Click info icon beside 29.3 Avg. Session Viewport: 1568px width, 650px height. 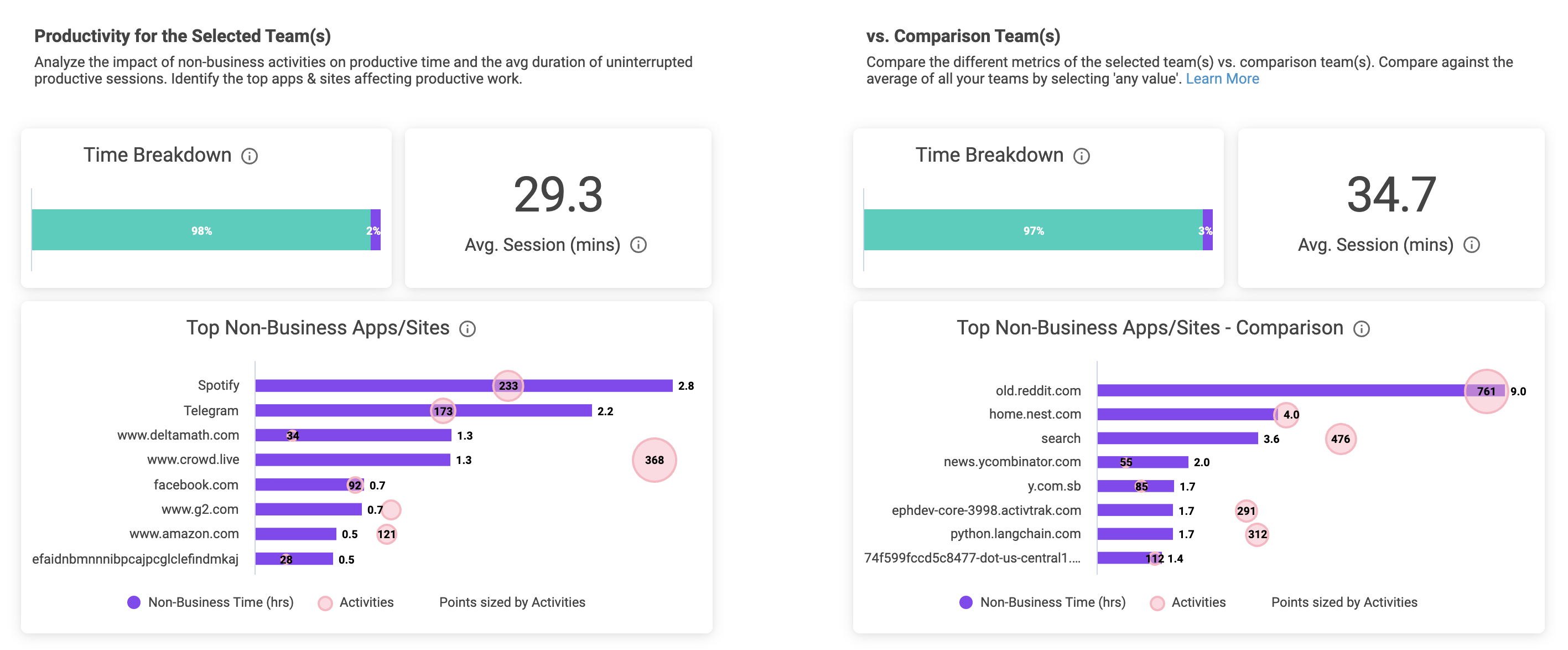click(x=638, y=245)
